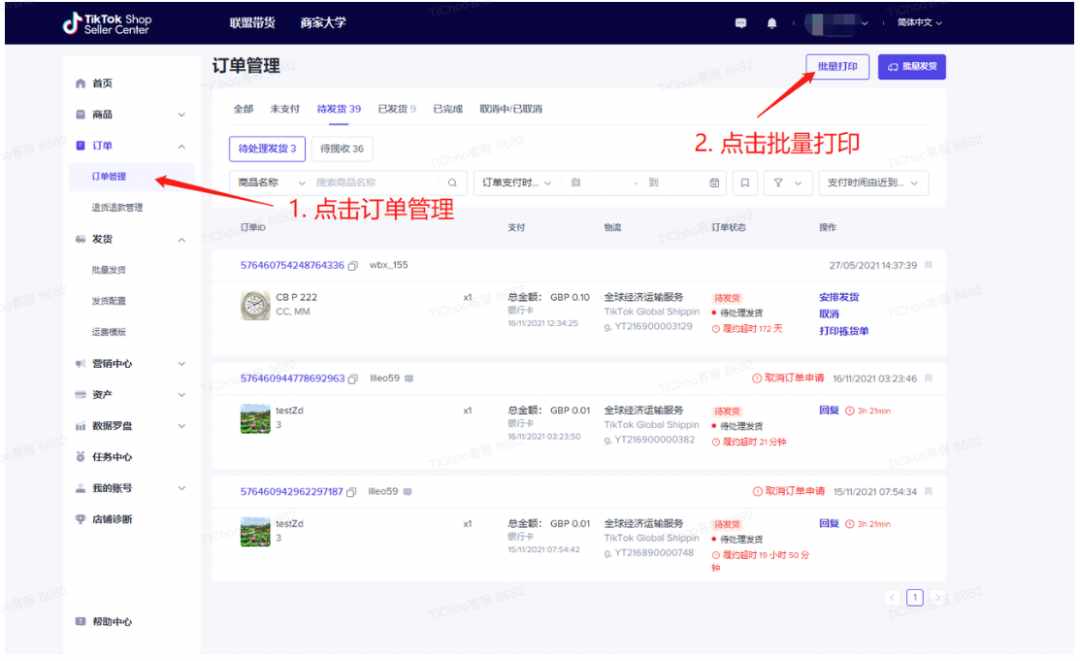
Task: Switch to the 待发货 39 tab
Action: pos(338,109)
